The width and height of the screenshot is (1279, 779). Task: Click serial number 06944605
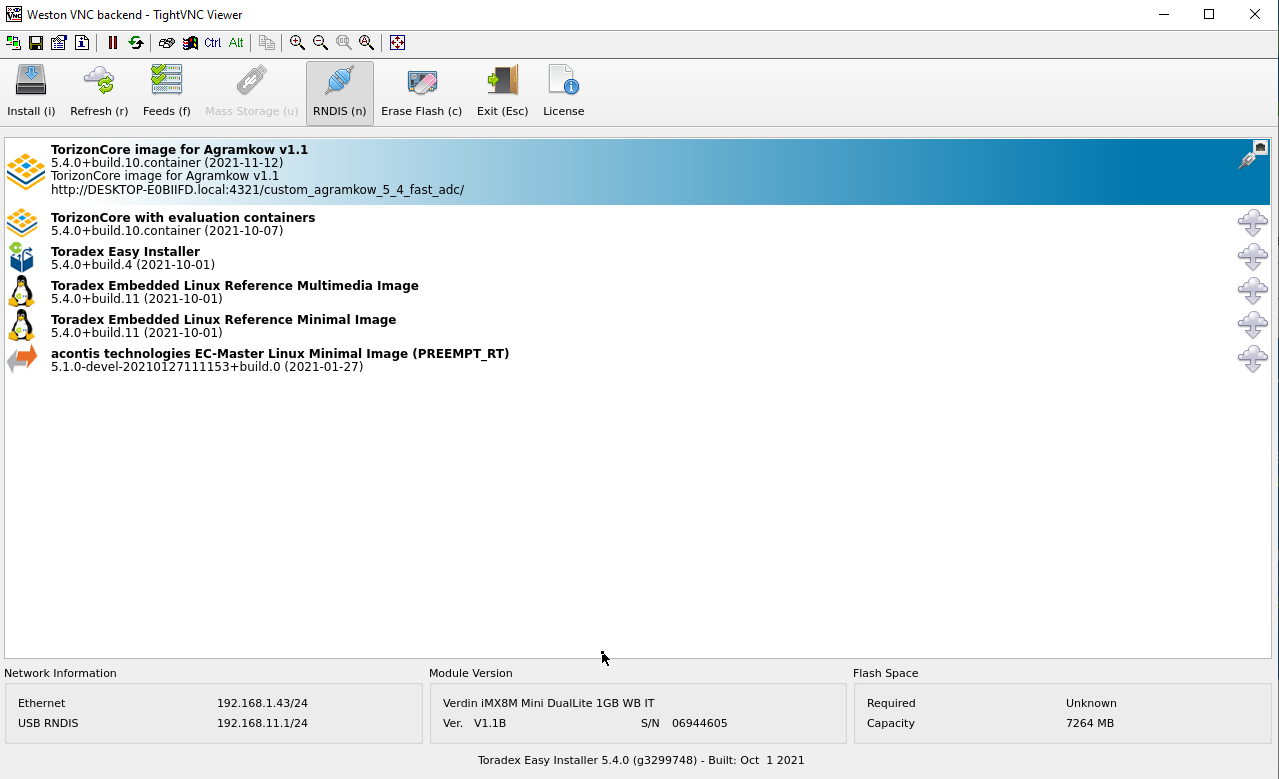699,723
